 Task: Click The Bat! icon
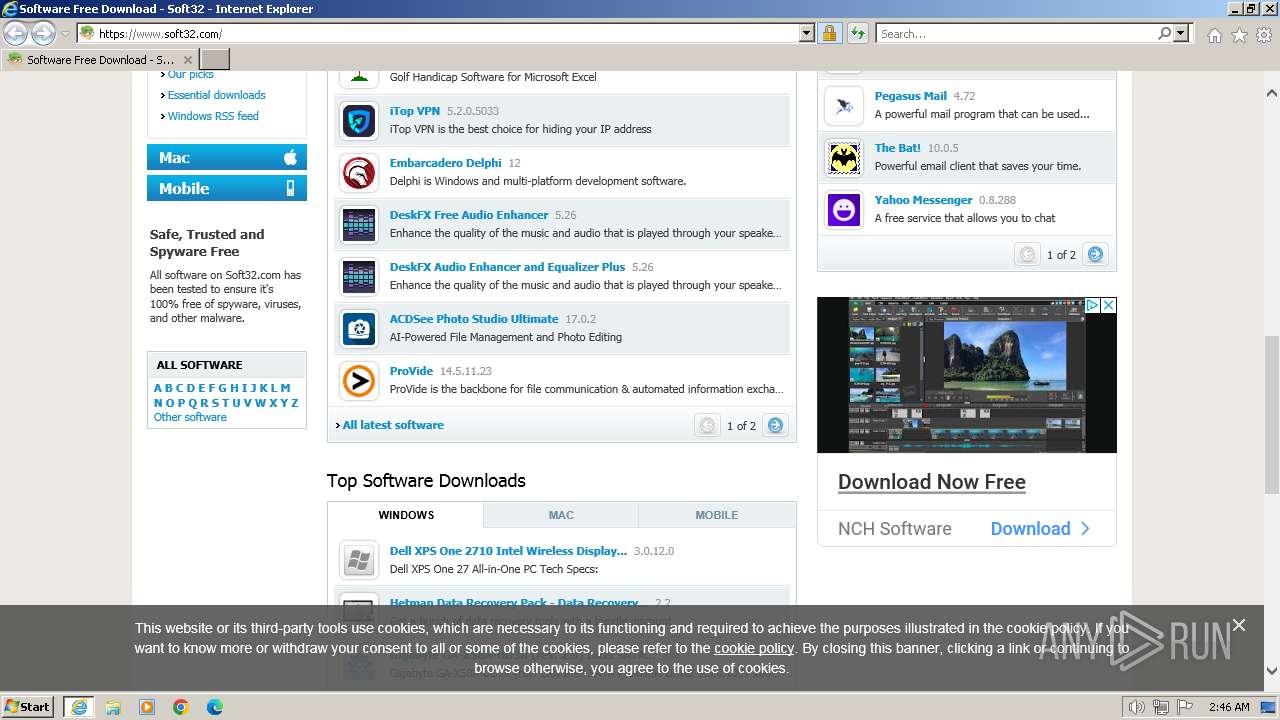pos(844,157)
